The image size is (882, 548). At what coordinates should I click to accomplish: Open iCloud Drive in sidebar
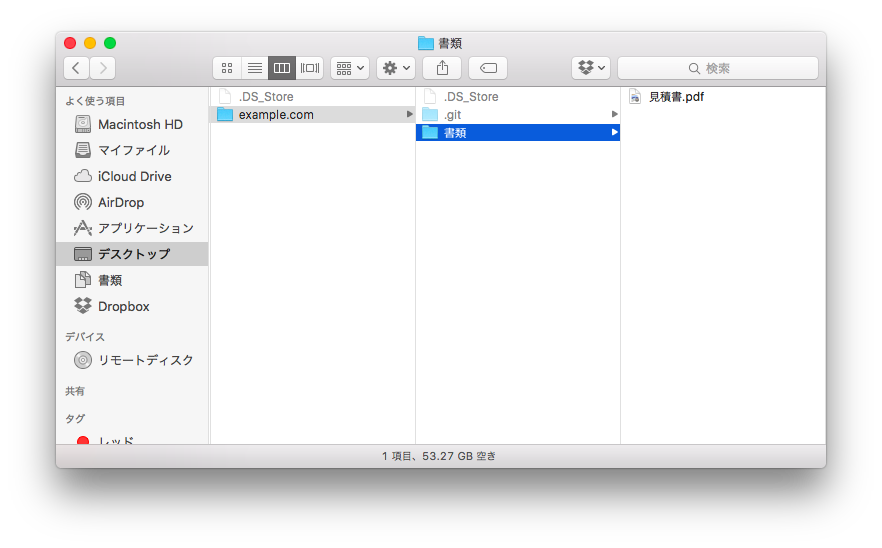coord(133,176)
